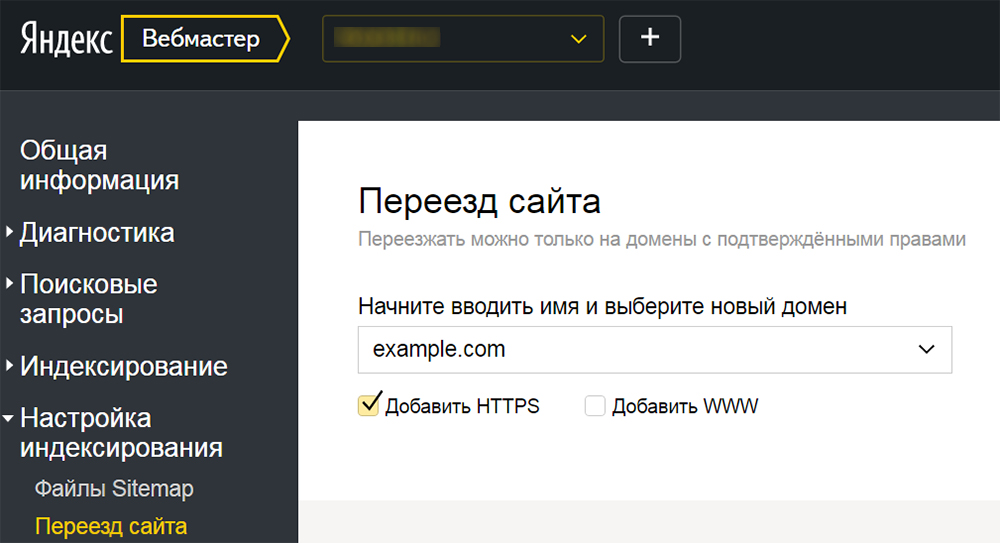Click the chevron in the example.com field
The height and width of the screenshot is (543, 1000).
click(x=926, y=350)
